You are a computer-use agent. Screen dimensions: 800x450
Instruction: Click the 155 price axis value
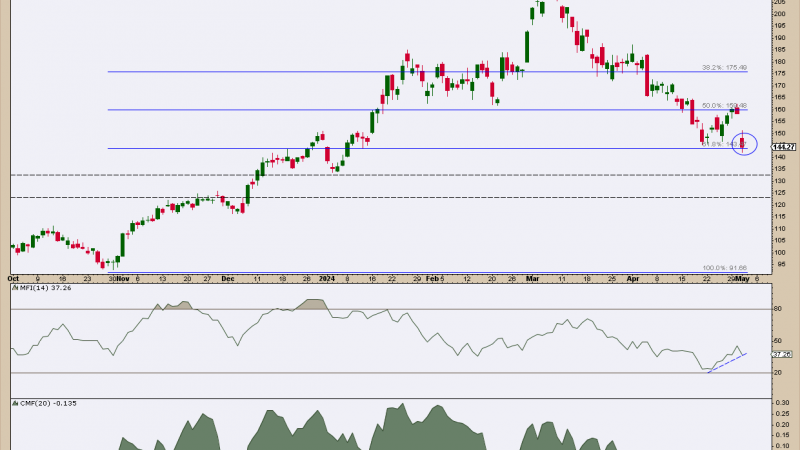point(780,121)
